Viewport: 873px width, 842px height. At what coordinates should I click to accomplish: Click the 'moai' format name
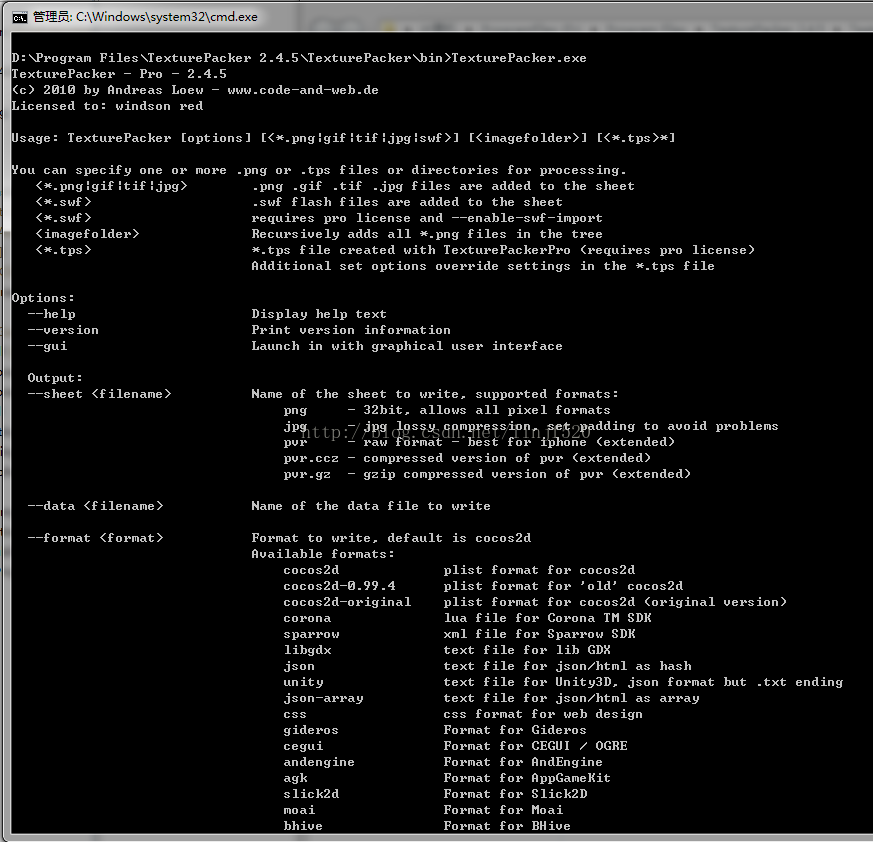coord(299,811)
